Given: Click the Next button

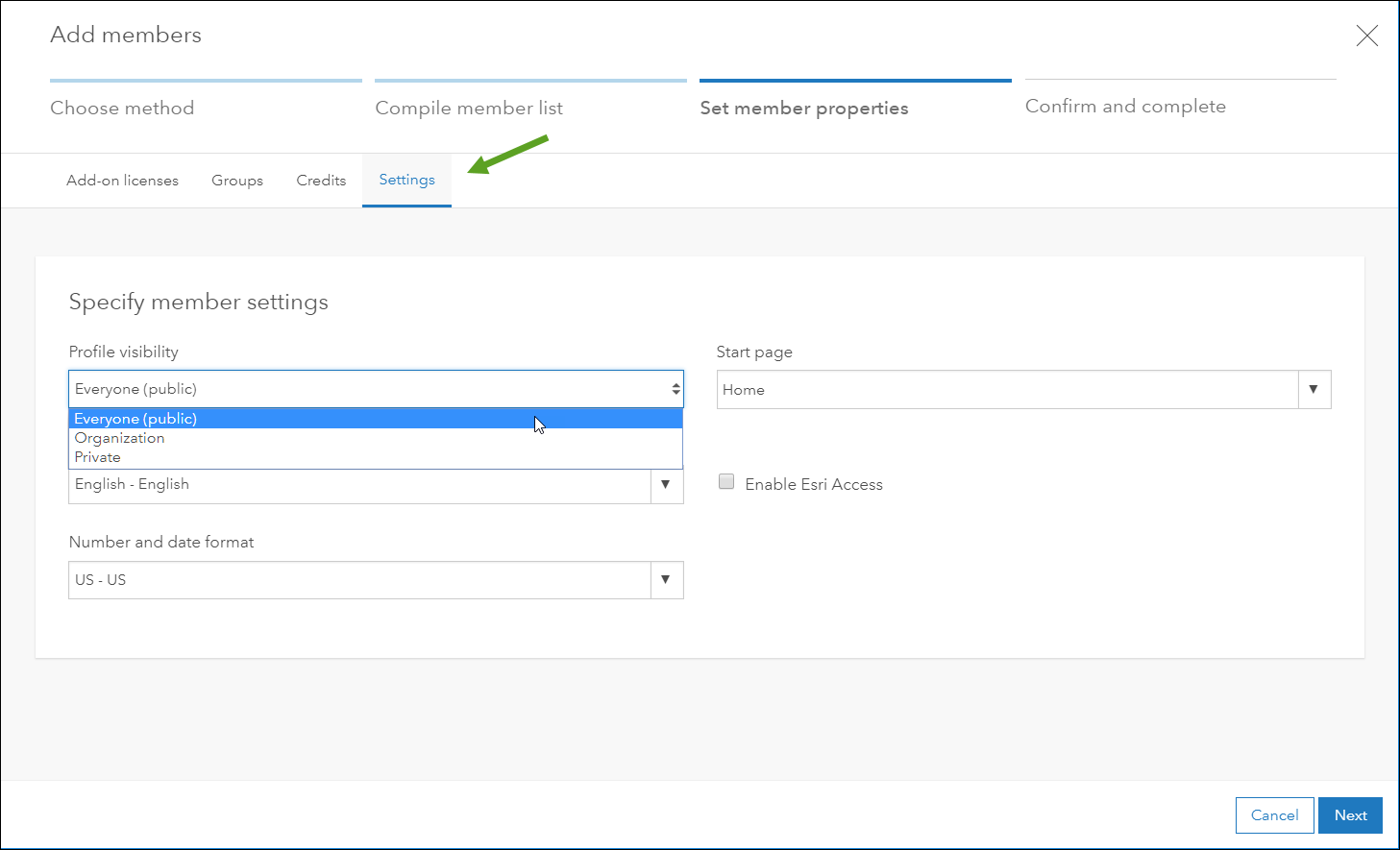Looking at the screenshot, I should point(1349,815).
